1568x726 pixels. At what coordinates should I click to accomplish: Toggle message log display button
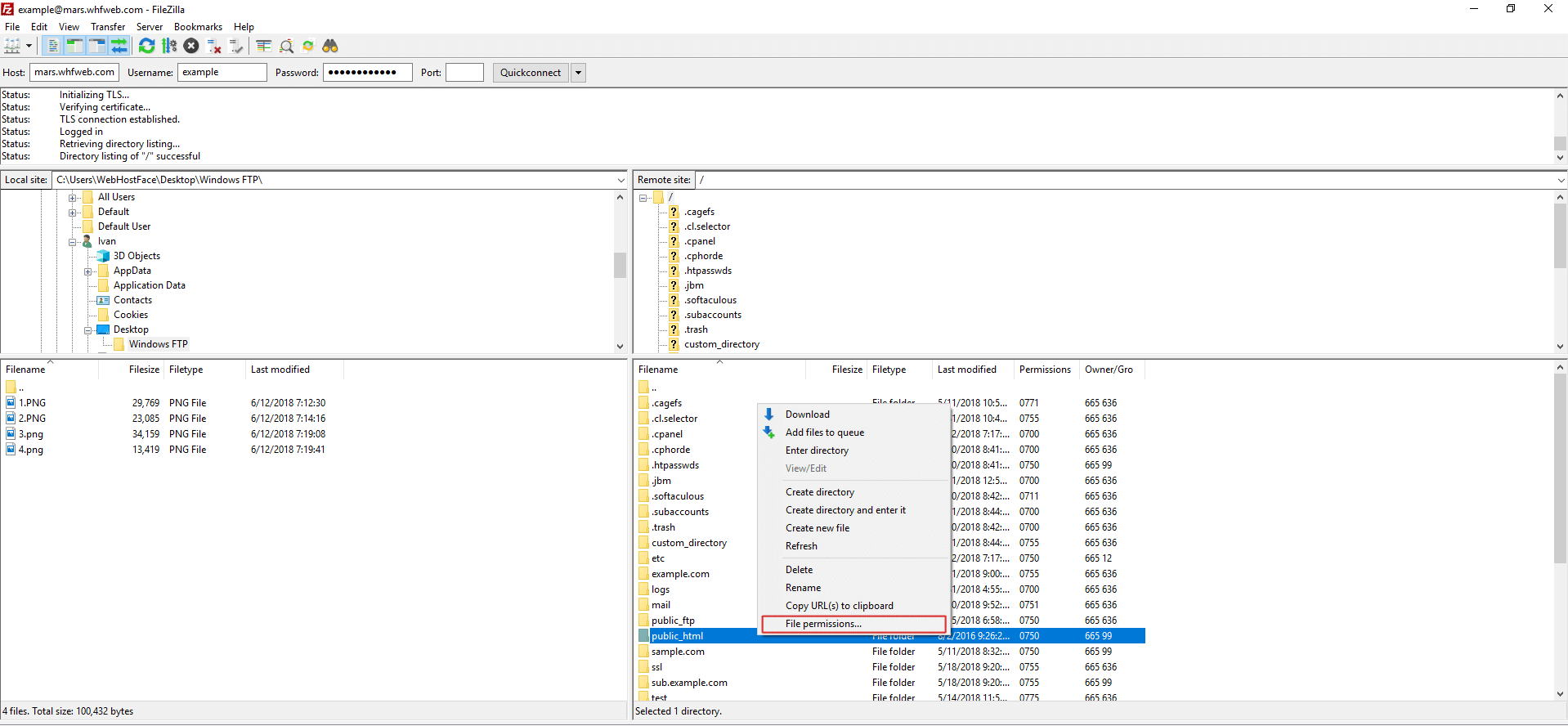(53, 46)
